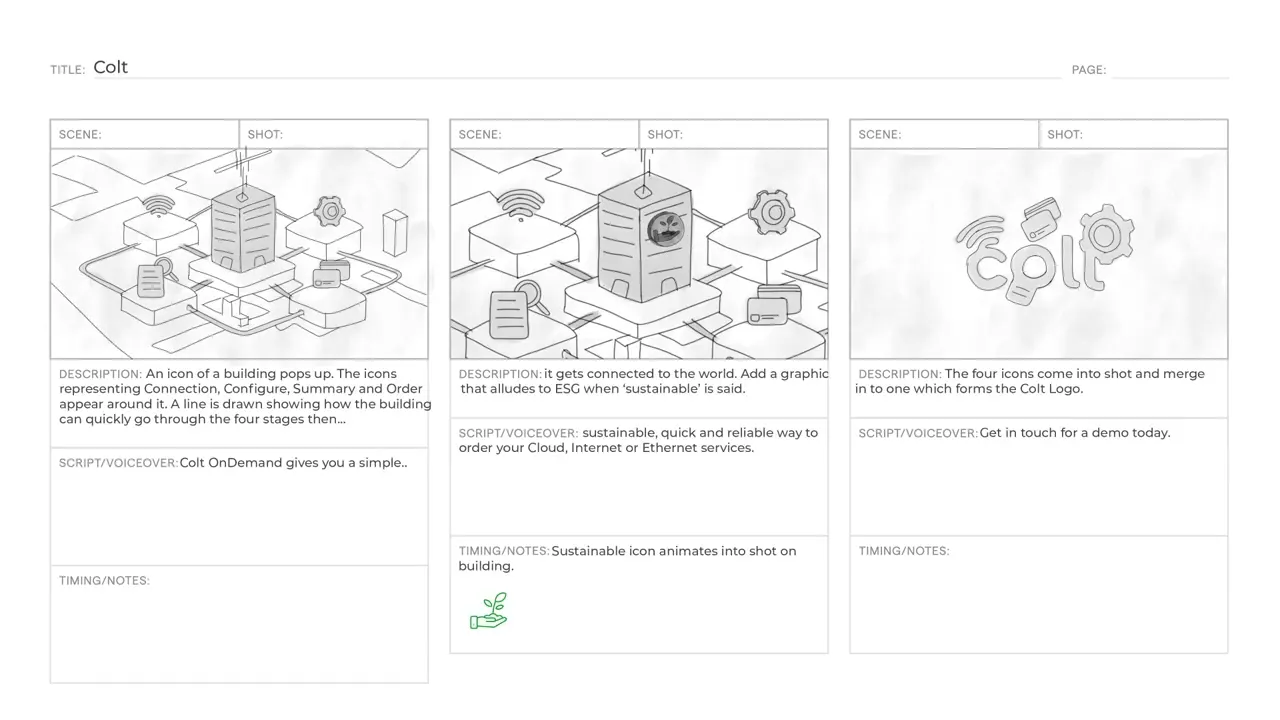Click the round sustainable badge on second building
The width and height of the screenshot is (1280, 720).
pos(665,229)
